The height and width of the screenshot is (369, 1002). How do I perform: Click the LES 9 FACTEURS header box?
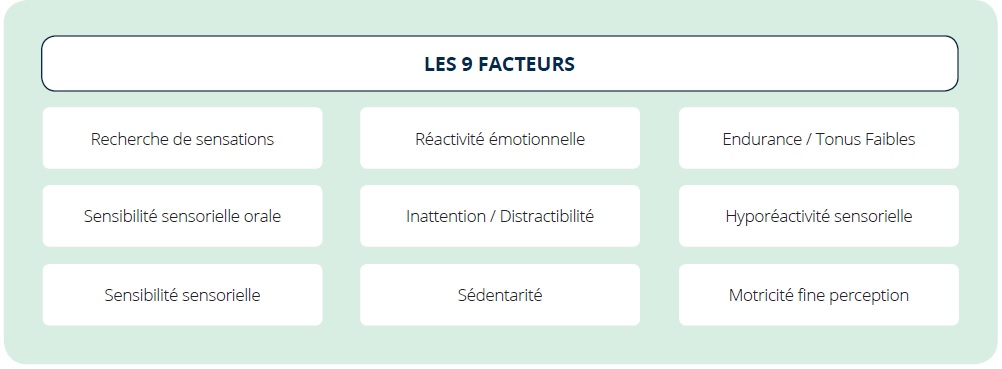(x=500, y=63)
